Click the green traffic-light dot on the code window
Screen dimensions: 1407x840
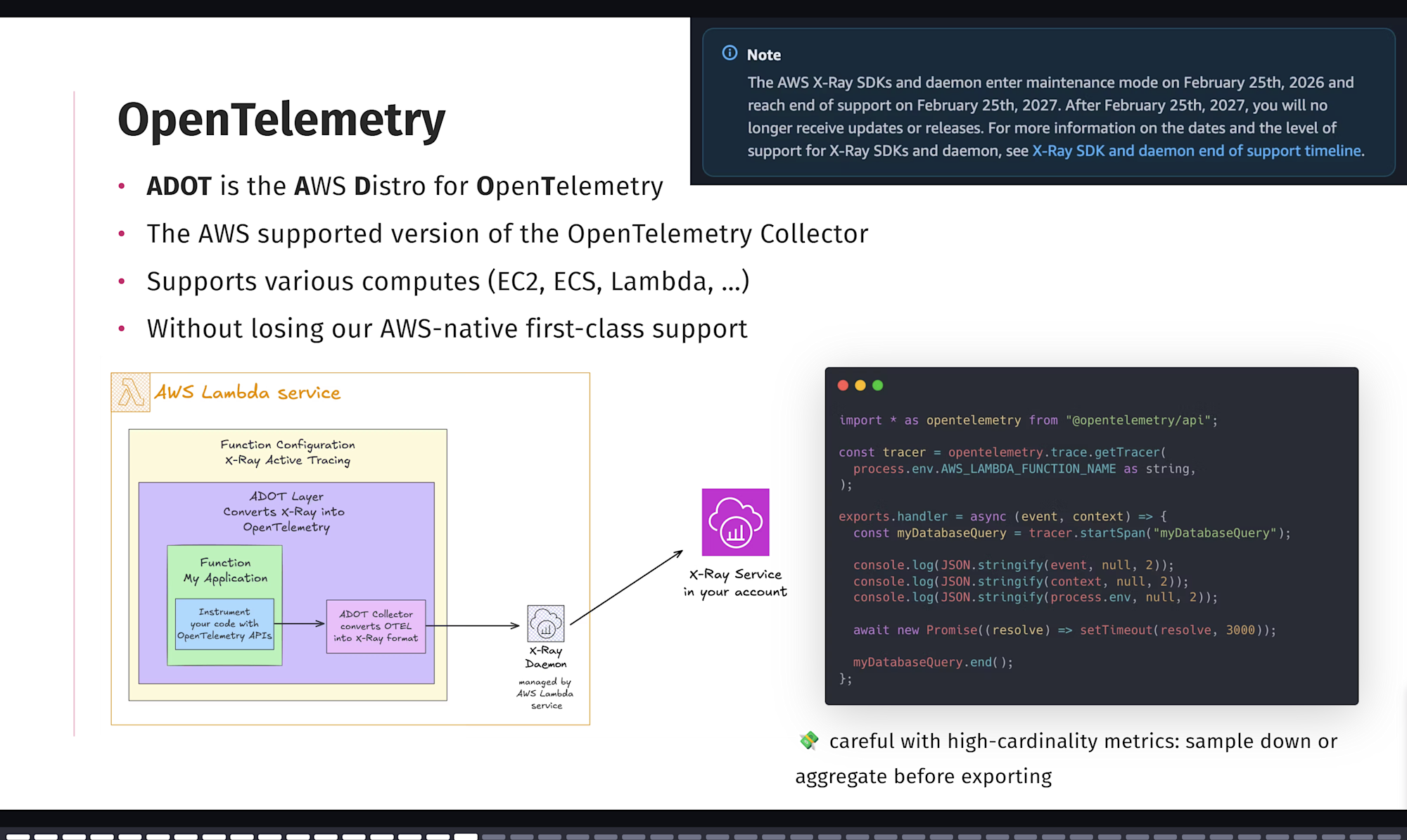[x=877, y=386]
